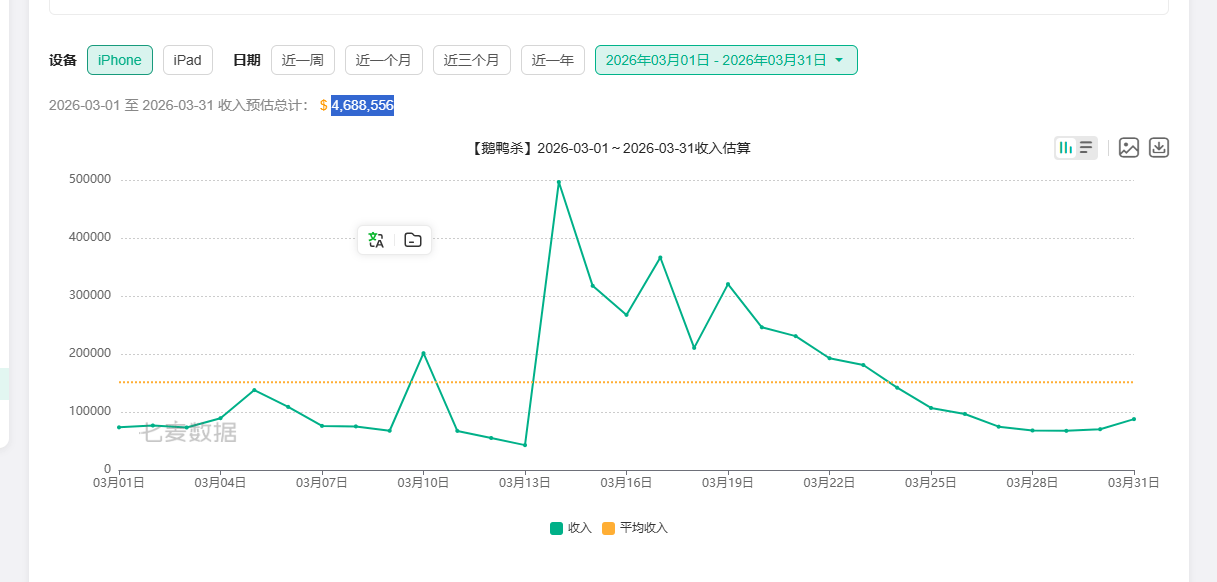Select the iPhone device option
Screen dimensions: 1217x582
(x=120, y=60)
